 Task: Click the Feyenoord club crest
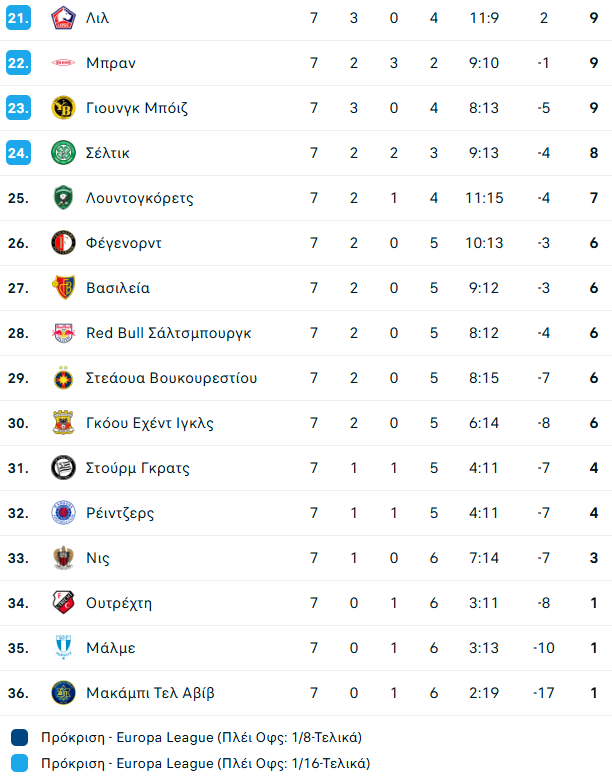coord(63,243)
